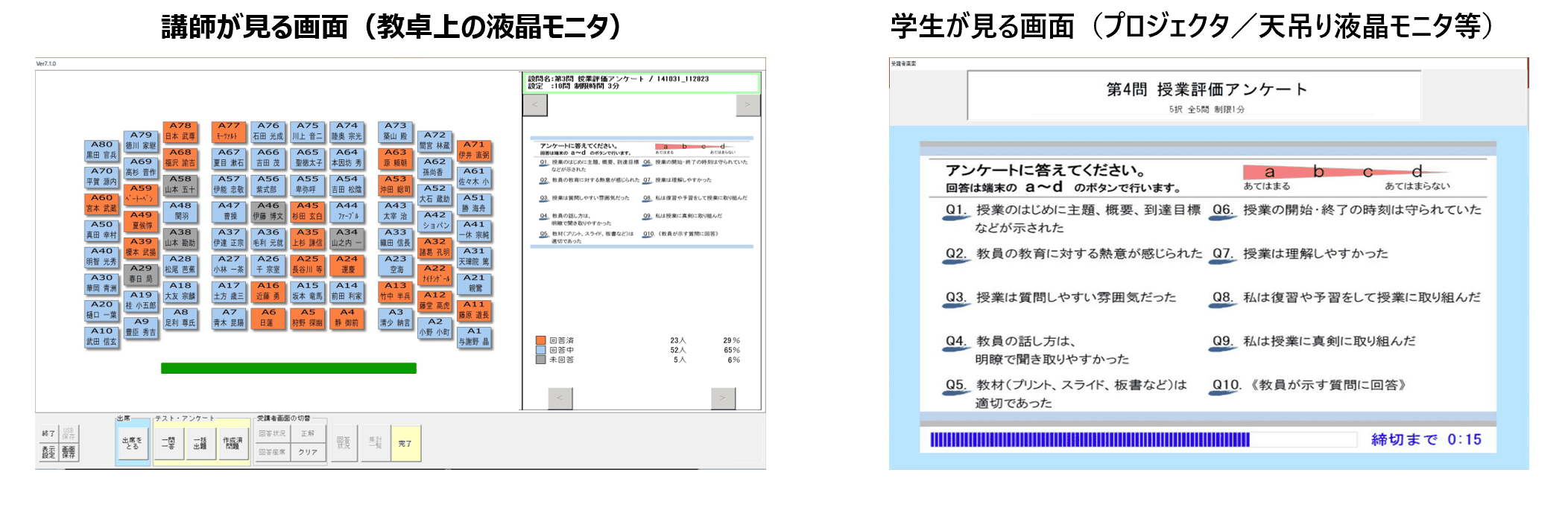Screen dimensions: 1568x516
Task: Go to previous page with top left arrow
Action: click(x=535, y=105)
